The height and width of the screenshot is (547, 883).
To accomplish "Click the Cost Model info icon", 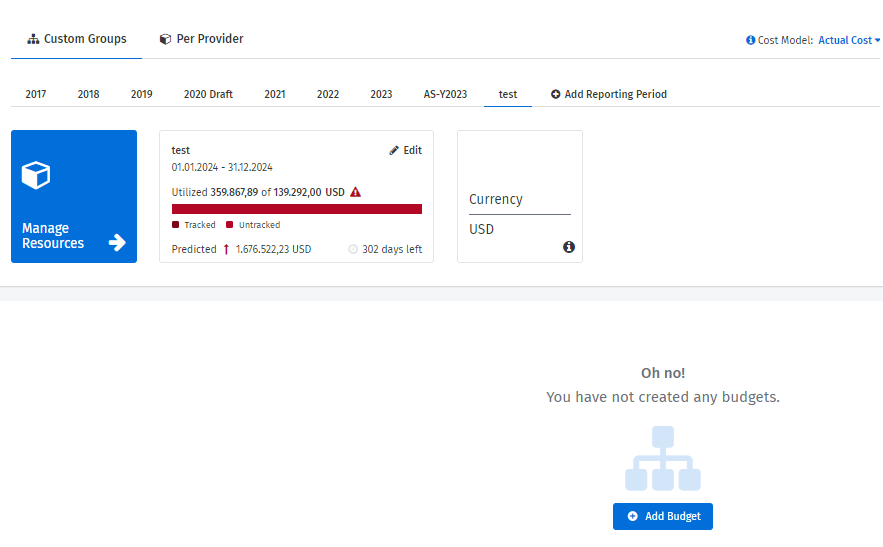I will (750, 40).
